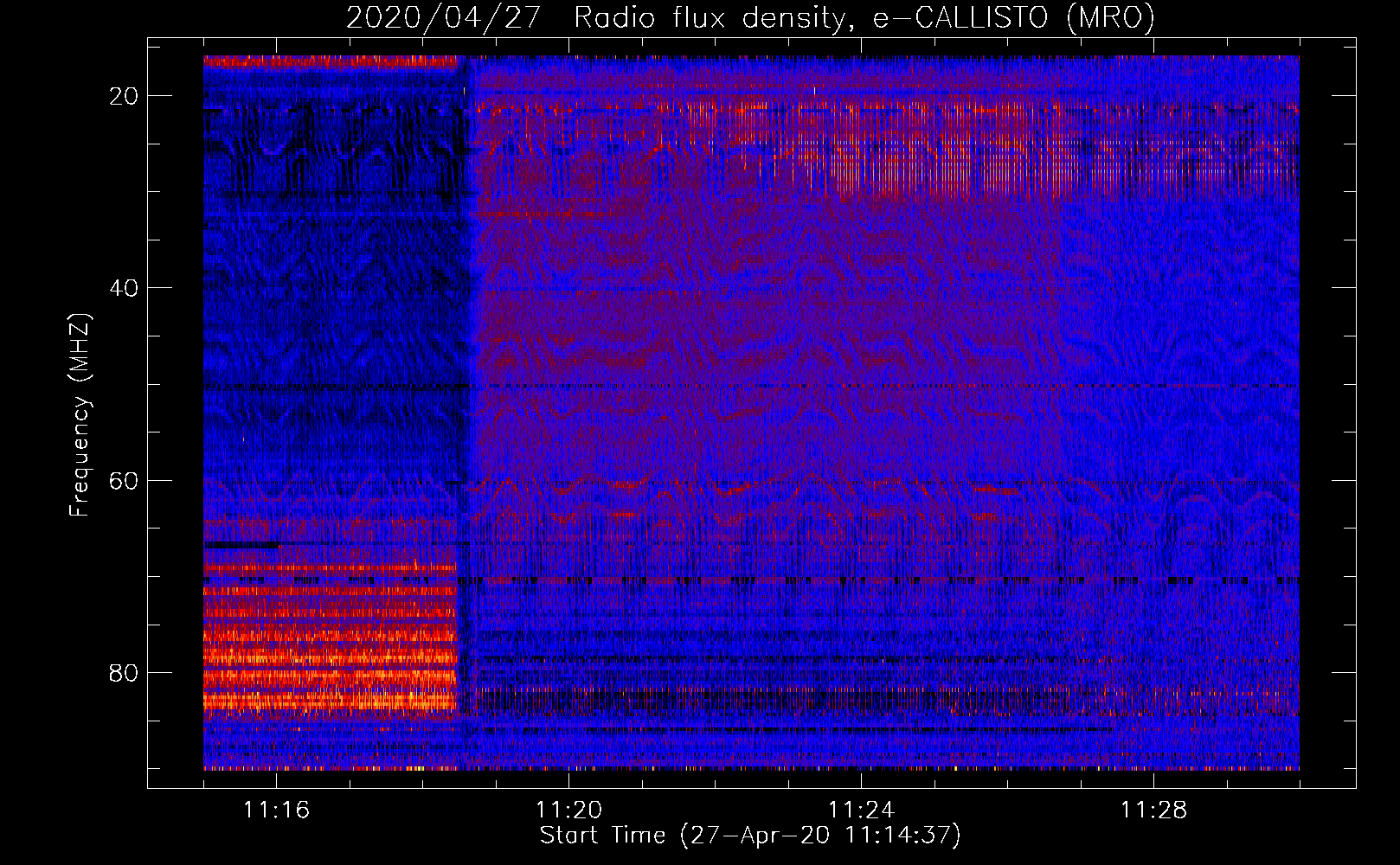Click the time tick label '11:28'
This screenshot has width=1400, height=865.
click(1153, 810)
